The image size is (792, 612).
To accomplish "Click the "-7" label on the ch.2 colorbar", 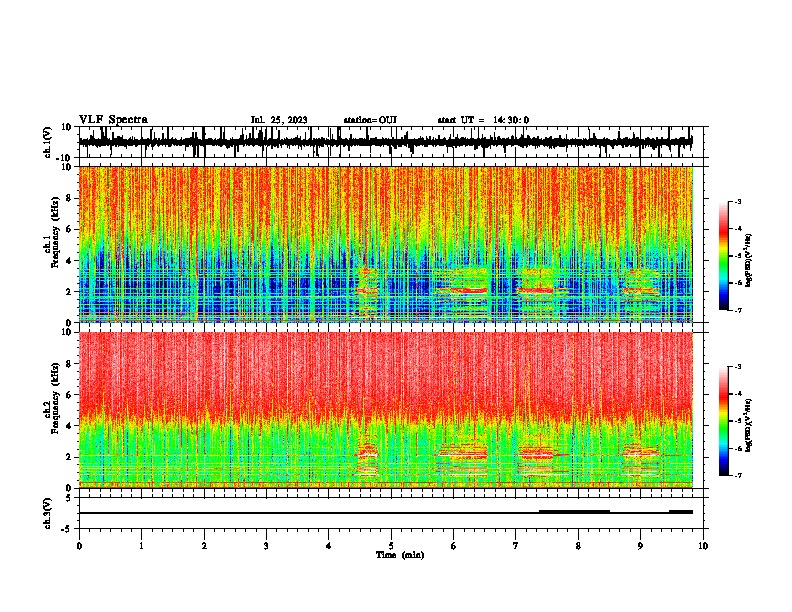I will pos(737,475).
